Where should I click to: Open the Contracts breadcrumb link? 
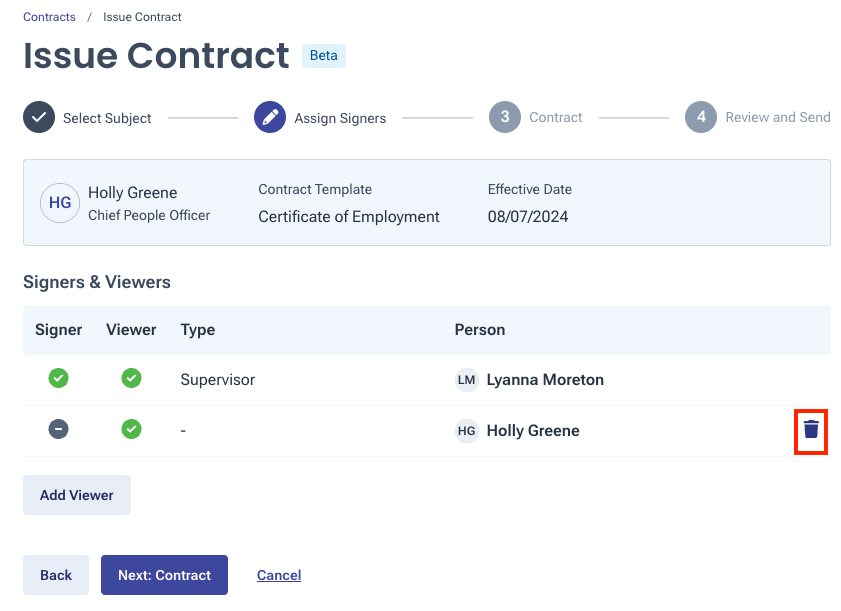click(x=49, y=17)
